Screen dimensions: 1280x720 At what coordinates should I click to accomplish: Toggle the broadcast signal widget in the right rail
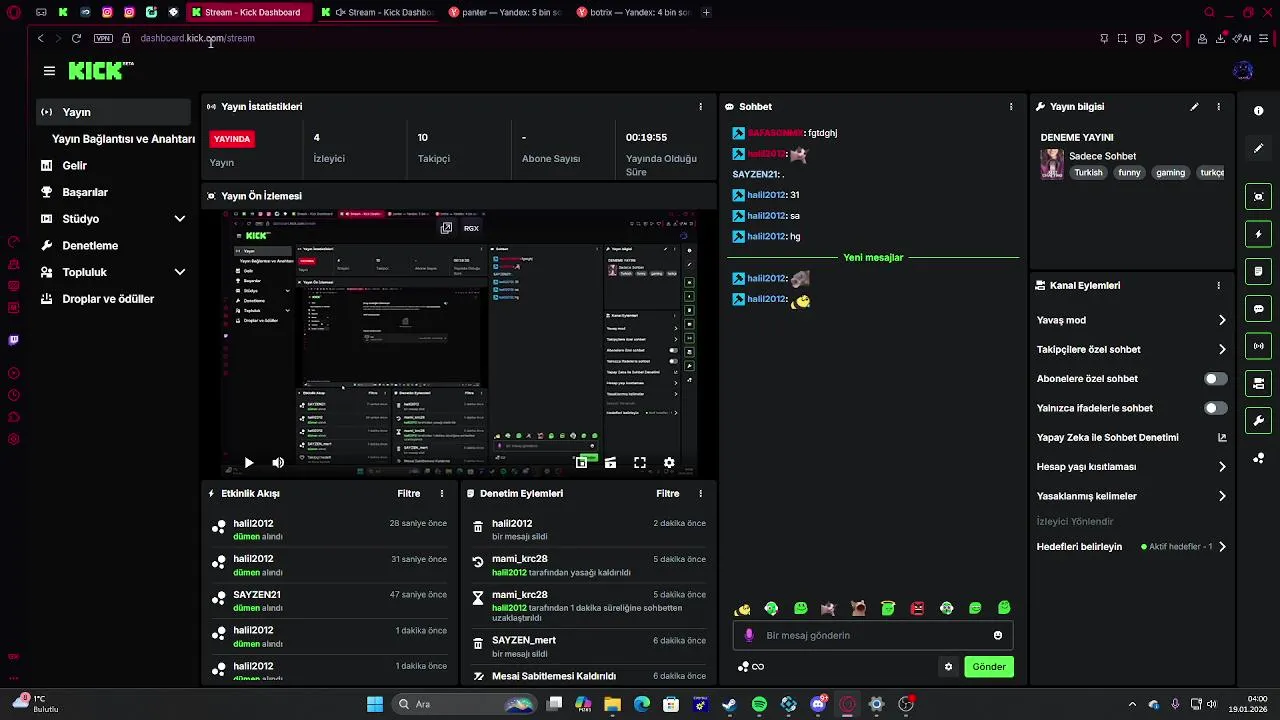(x=1259, y=346)
